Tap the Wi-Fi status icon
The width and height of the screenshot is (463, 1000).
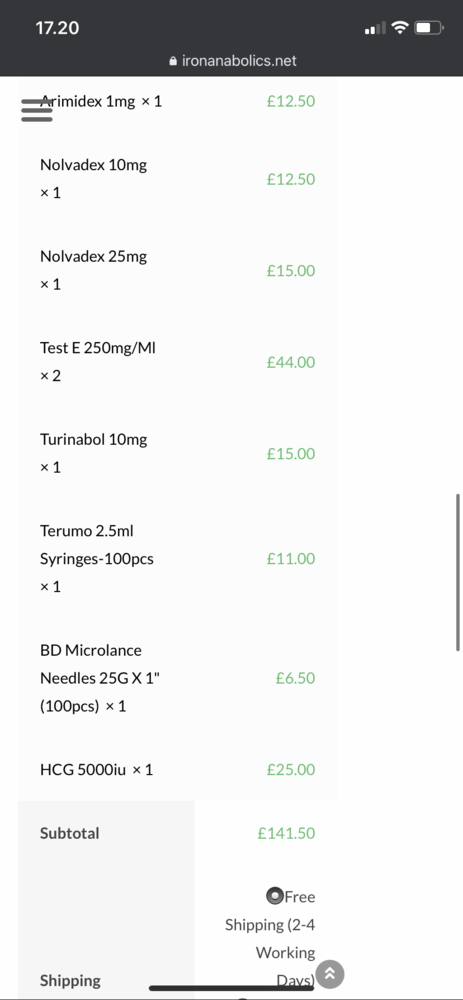400,27
